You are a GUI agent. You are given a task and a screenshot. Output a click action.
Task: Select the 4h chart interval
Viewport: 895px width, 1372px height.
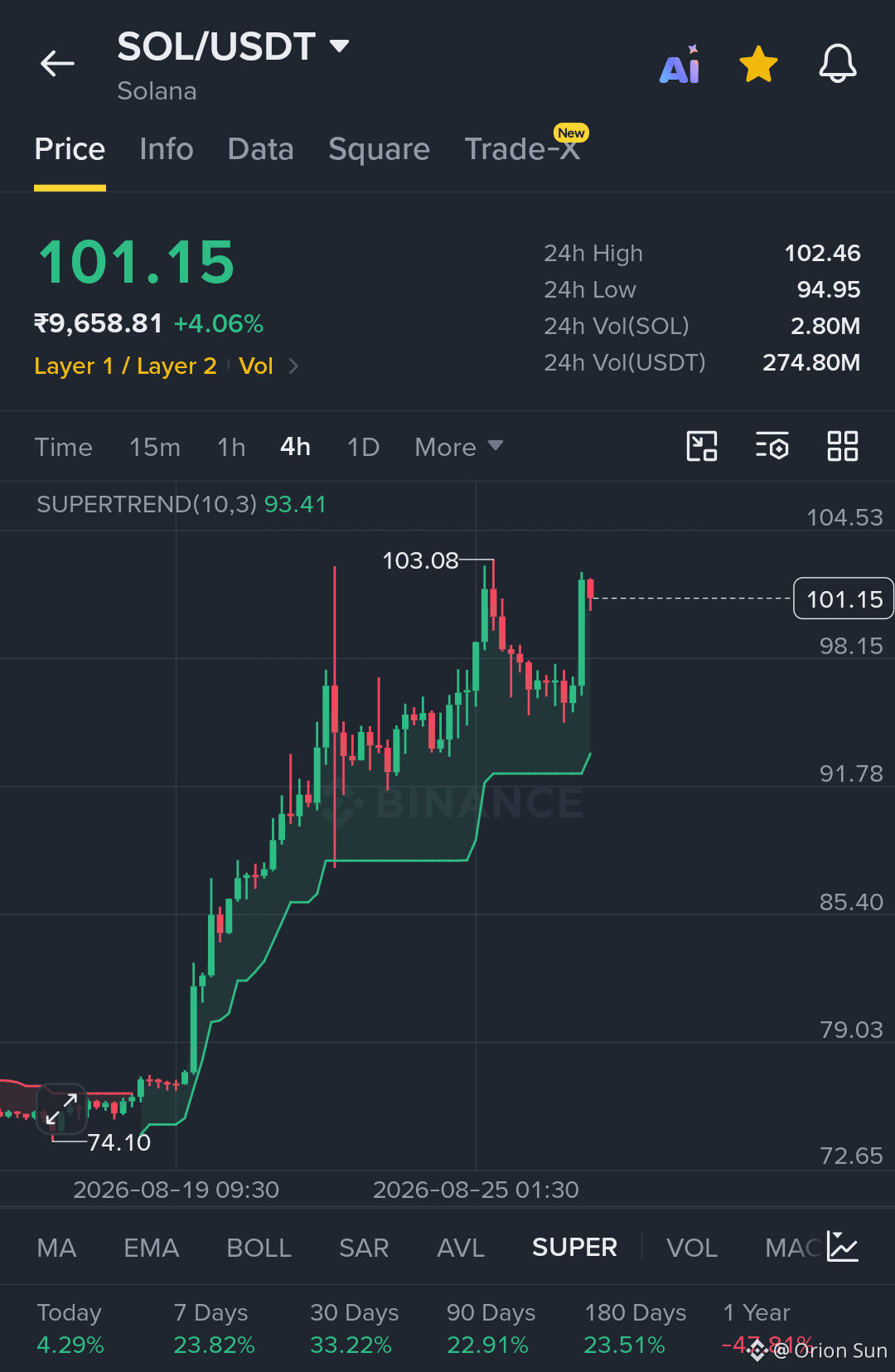295,447
